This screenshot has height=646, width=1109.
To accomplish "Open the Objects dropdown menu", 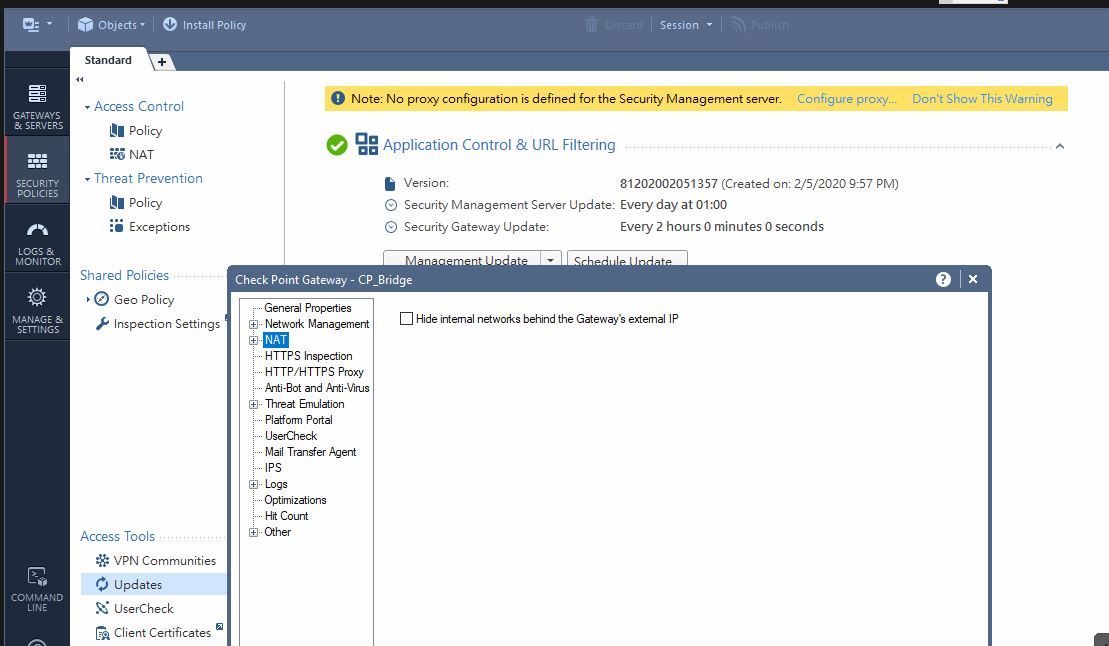I will (x=112, y=25).
